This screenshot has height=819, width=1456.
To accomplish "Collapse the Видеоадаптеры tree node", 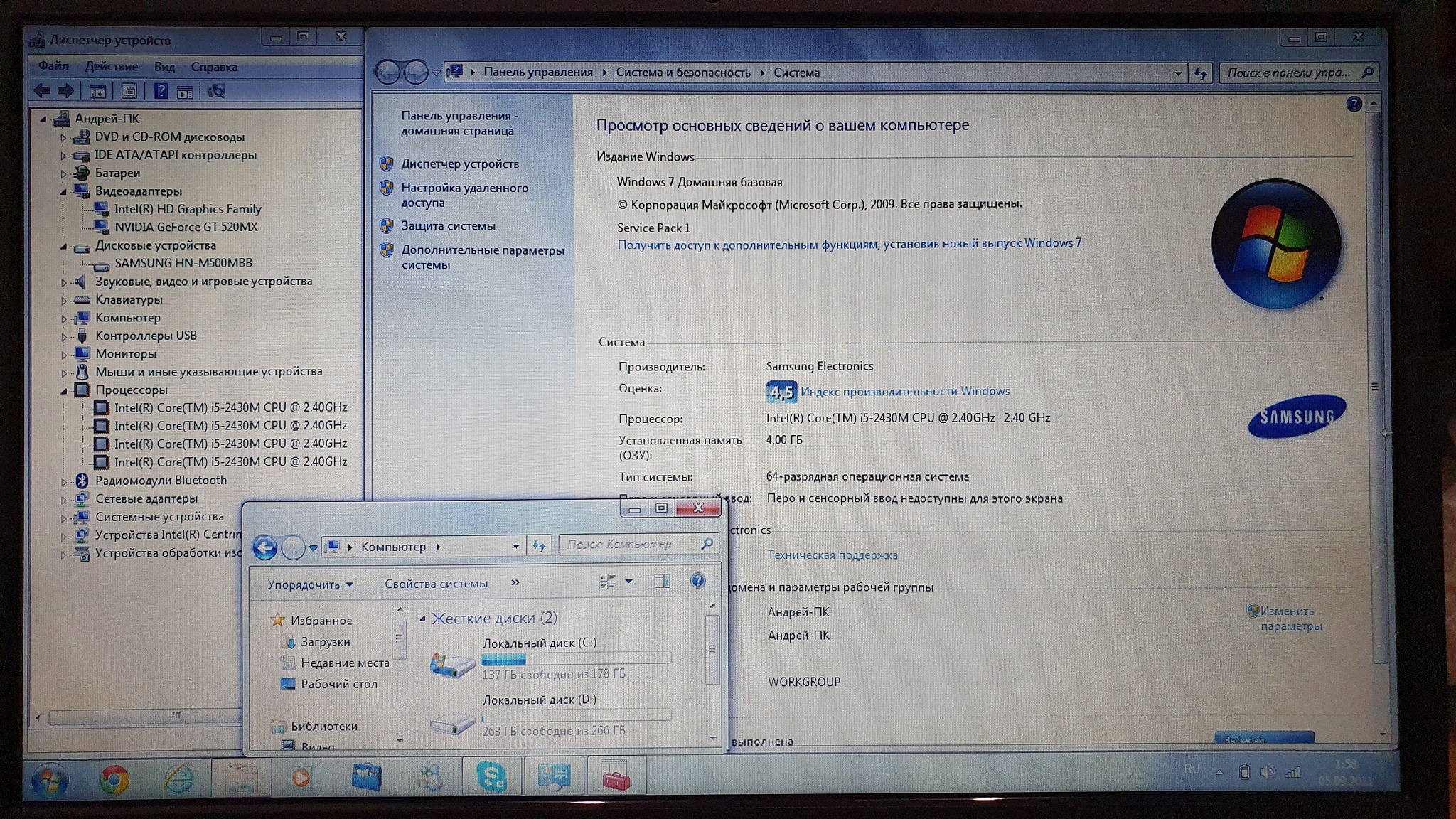I will click(63, 191).
